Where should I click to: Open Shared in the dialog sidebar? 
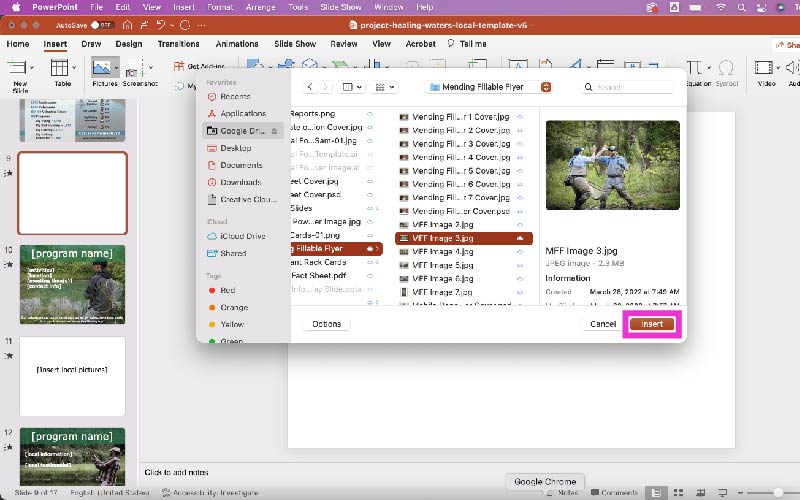[x=233, y=253]
